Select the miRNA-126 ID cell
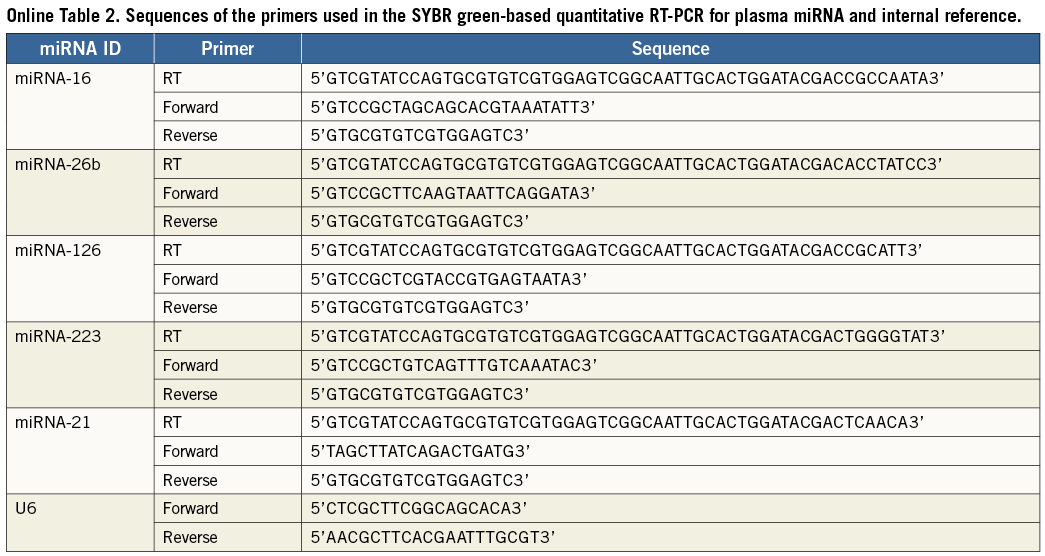1045x556 pixels. point(58,250)
